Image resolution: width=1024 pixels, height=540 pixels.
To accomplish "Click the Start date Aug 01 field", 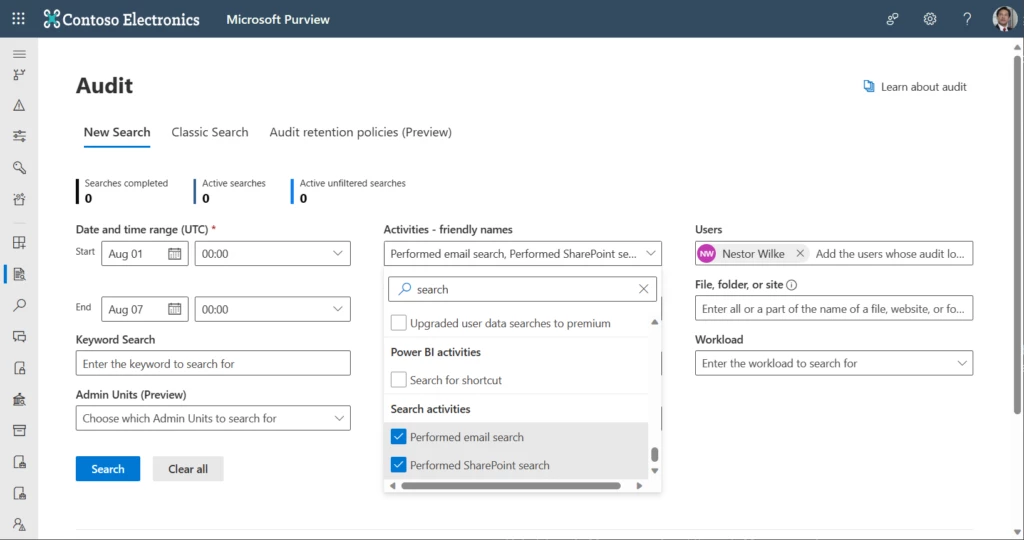I will 145,253.
